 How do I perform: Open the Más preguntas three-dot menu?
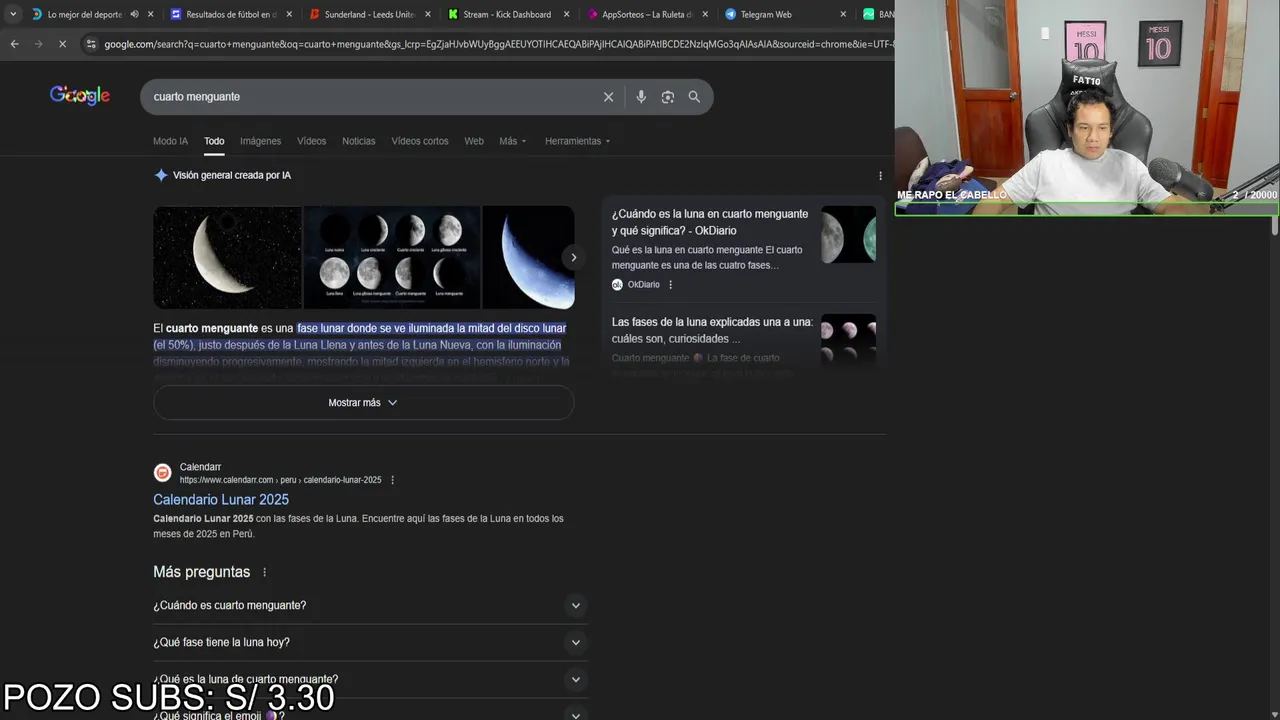[x=265, y=572]
